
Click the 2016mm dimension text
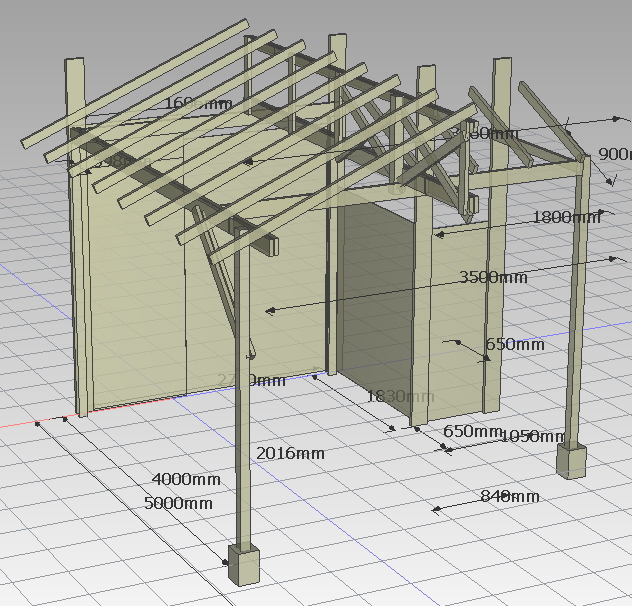290,454
